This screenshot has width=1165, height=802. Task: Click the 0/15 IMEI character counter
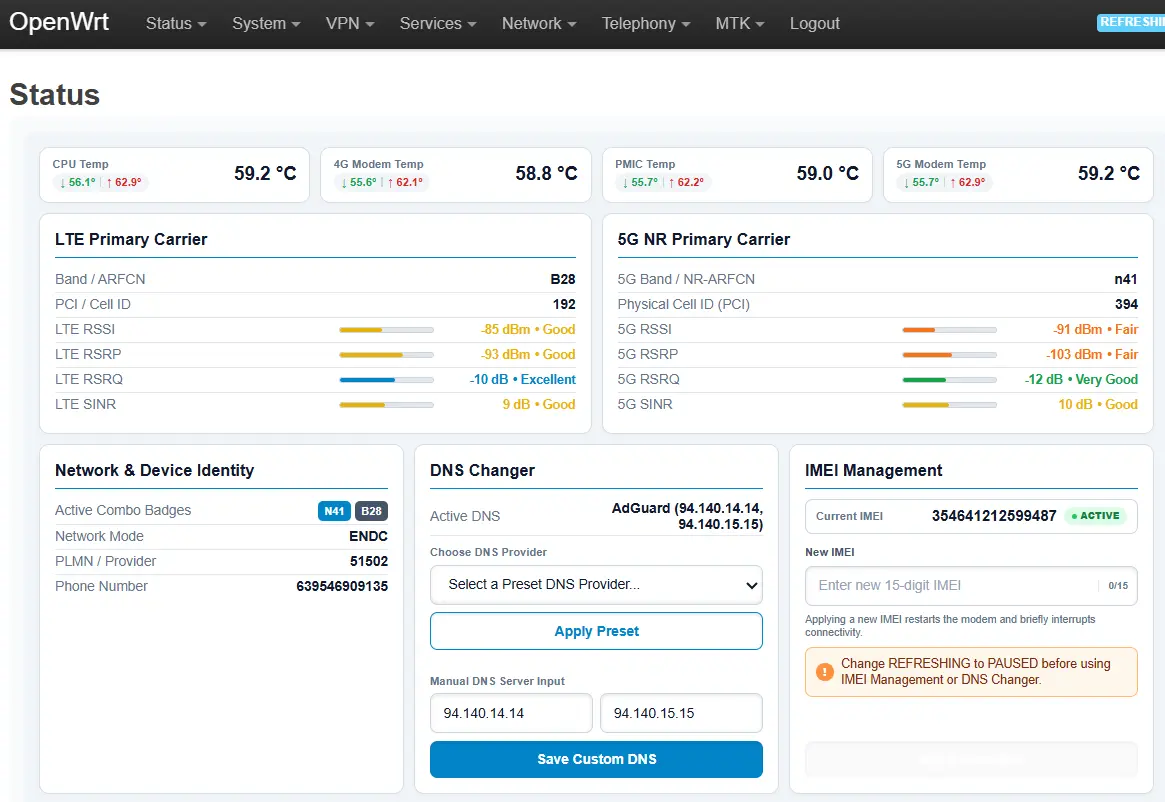[1117, 586]
